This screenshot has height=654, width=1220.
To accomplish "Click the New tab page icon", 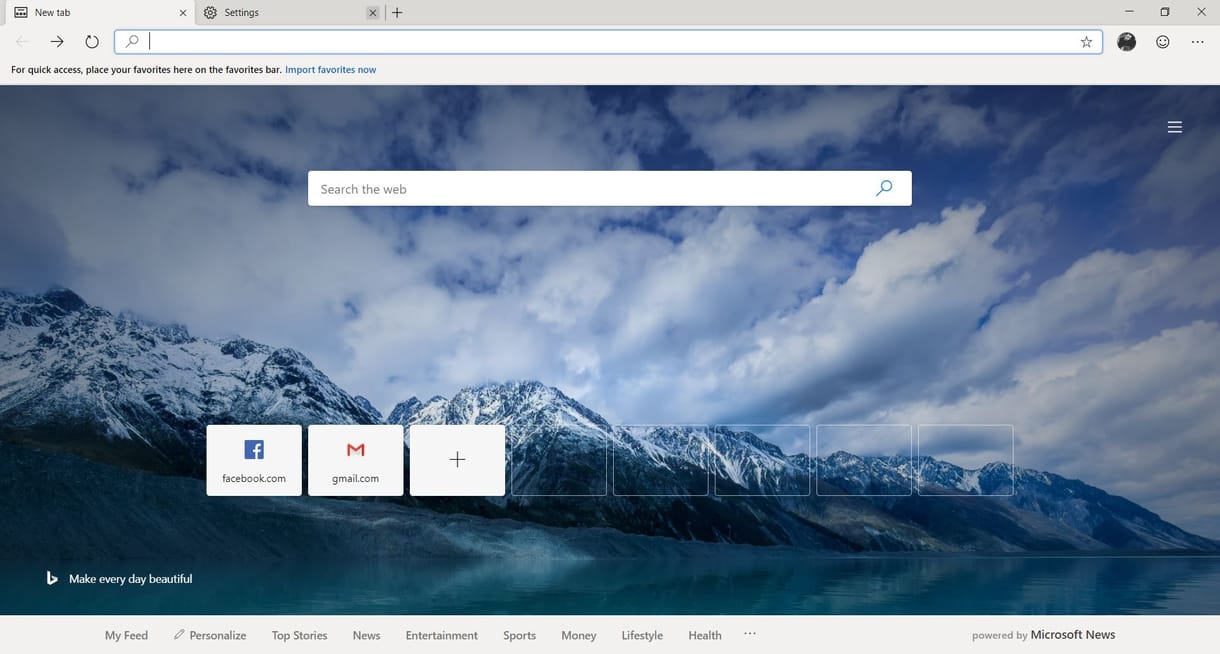I will [20, 13].
